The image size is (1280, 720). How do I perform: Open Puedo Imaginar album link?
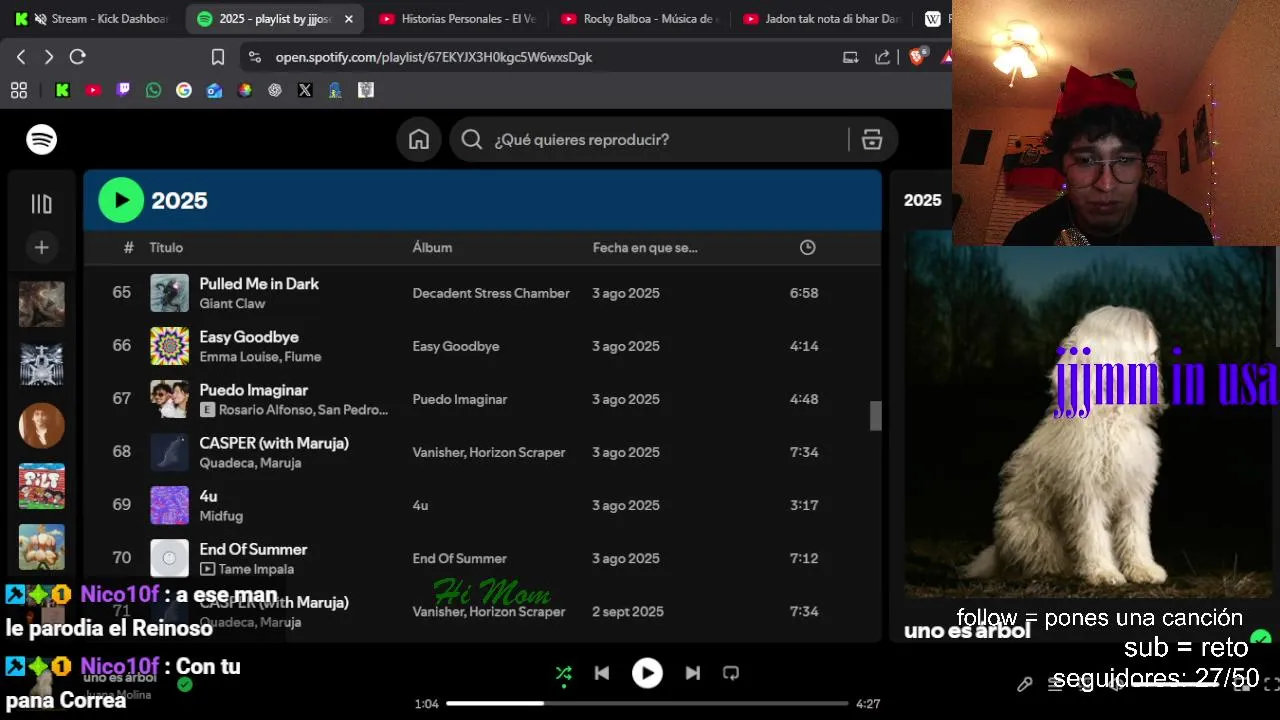[460, 399]
